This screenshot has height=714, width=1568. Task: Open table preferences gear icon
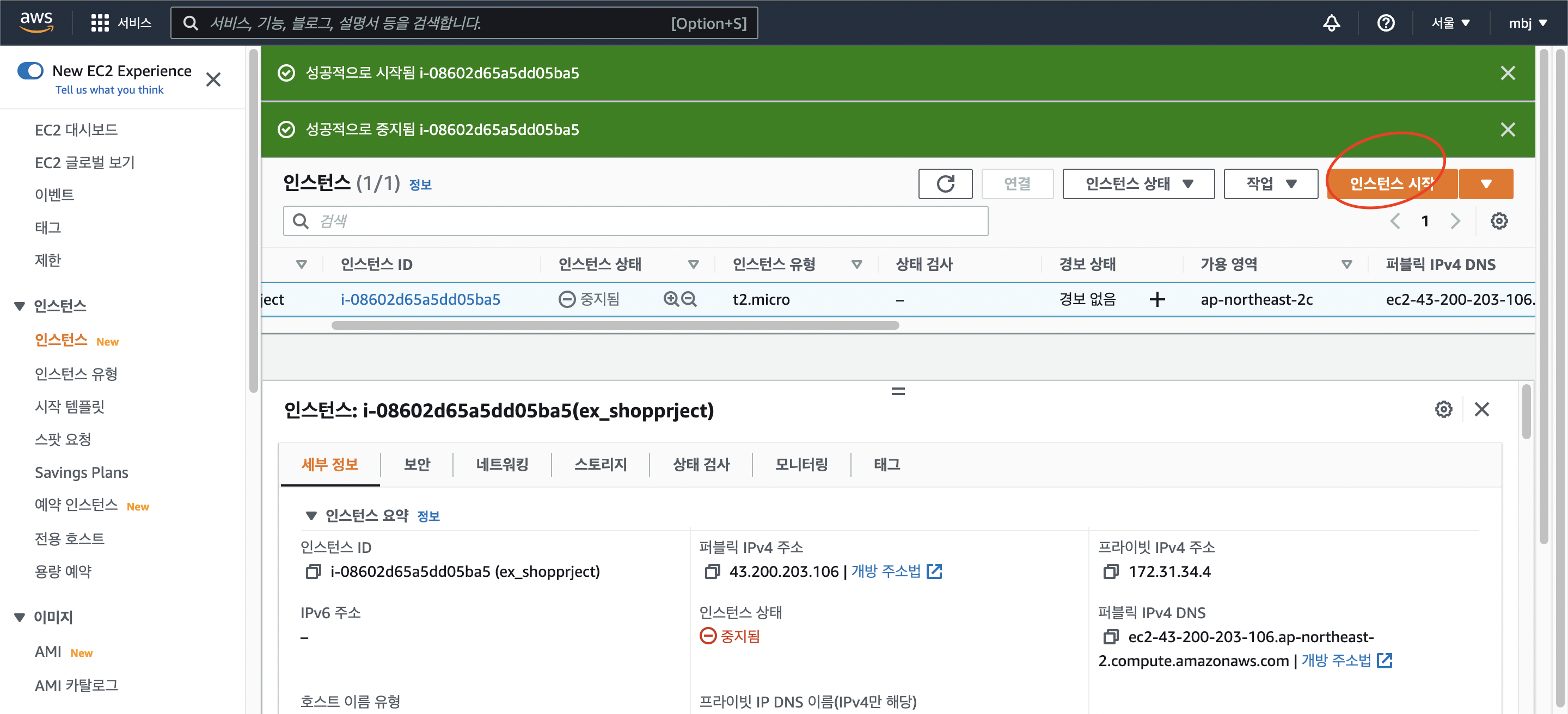coord(1499,221)
